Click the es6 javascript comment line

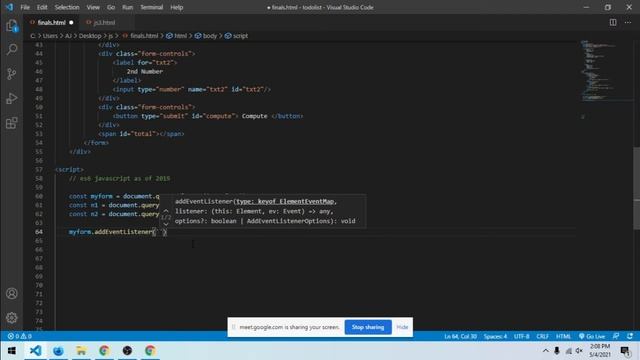(119, 178)
